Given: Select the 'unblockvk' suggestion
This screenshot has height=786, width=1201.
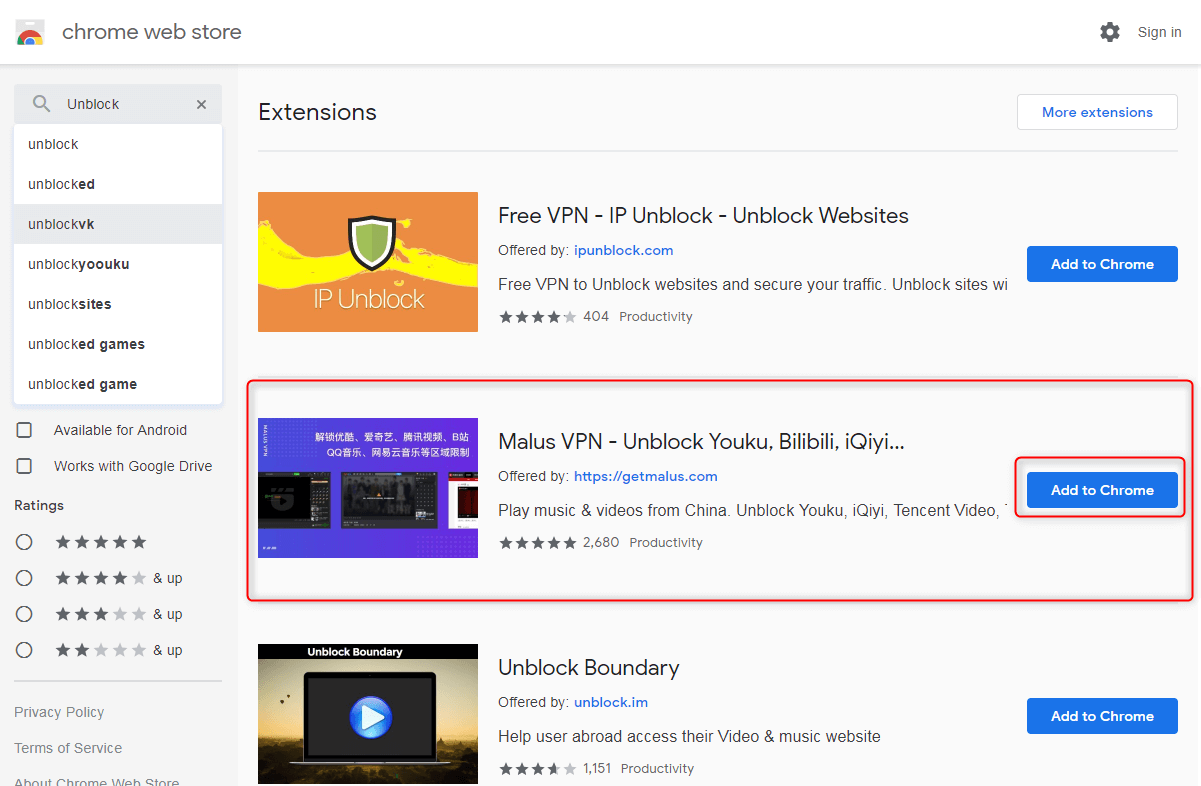Looking at the screenshot, I should [118, 224].
